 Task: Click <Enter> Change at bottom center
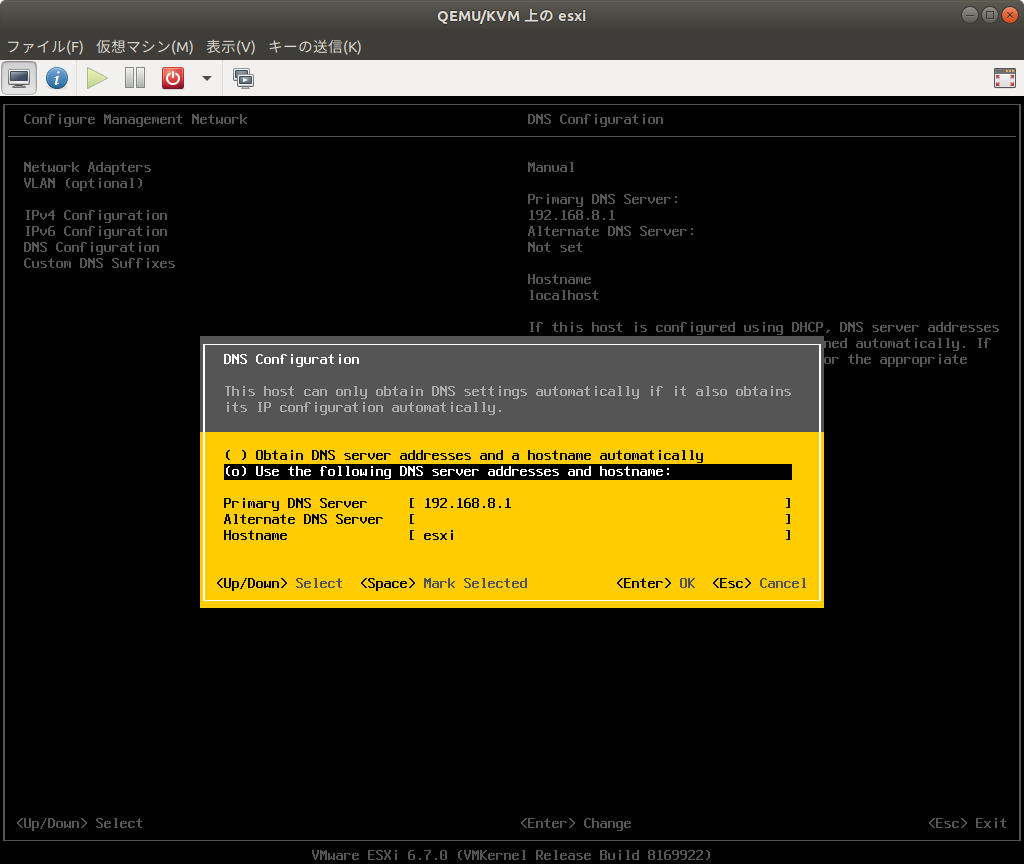575,823
